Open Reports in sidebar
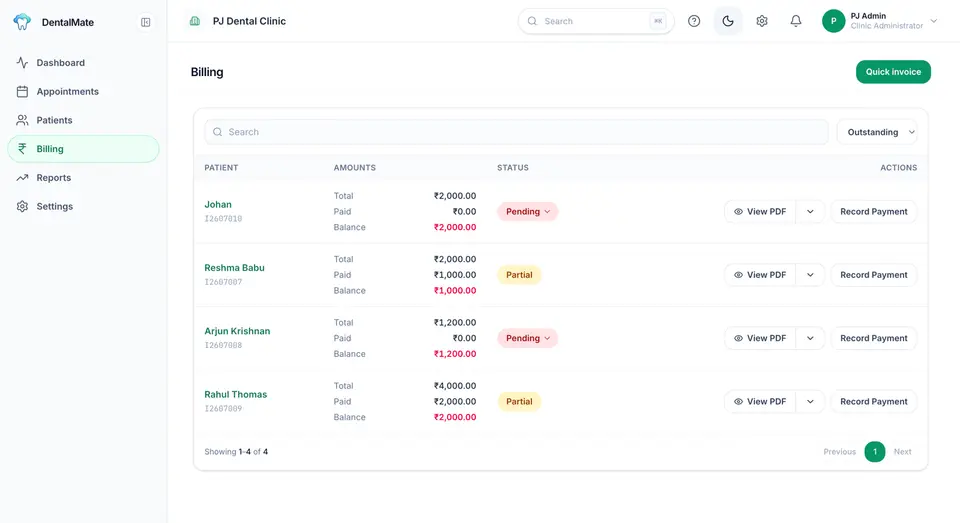The width and height of the screenshot is (960, 523). 83,178
